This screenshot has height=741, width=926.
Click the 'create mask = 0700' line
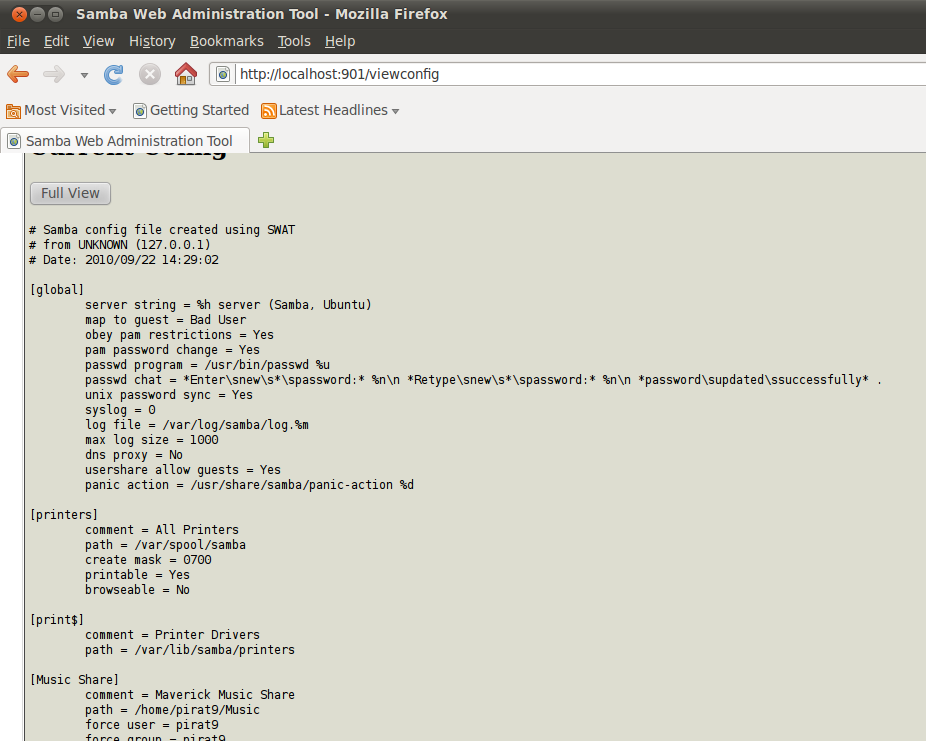(x=148, y=560)
